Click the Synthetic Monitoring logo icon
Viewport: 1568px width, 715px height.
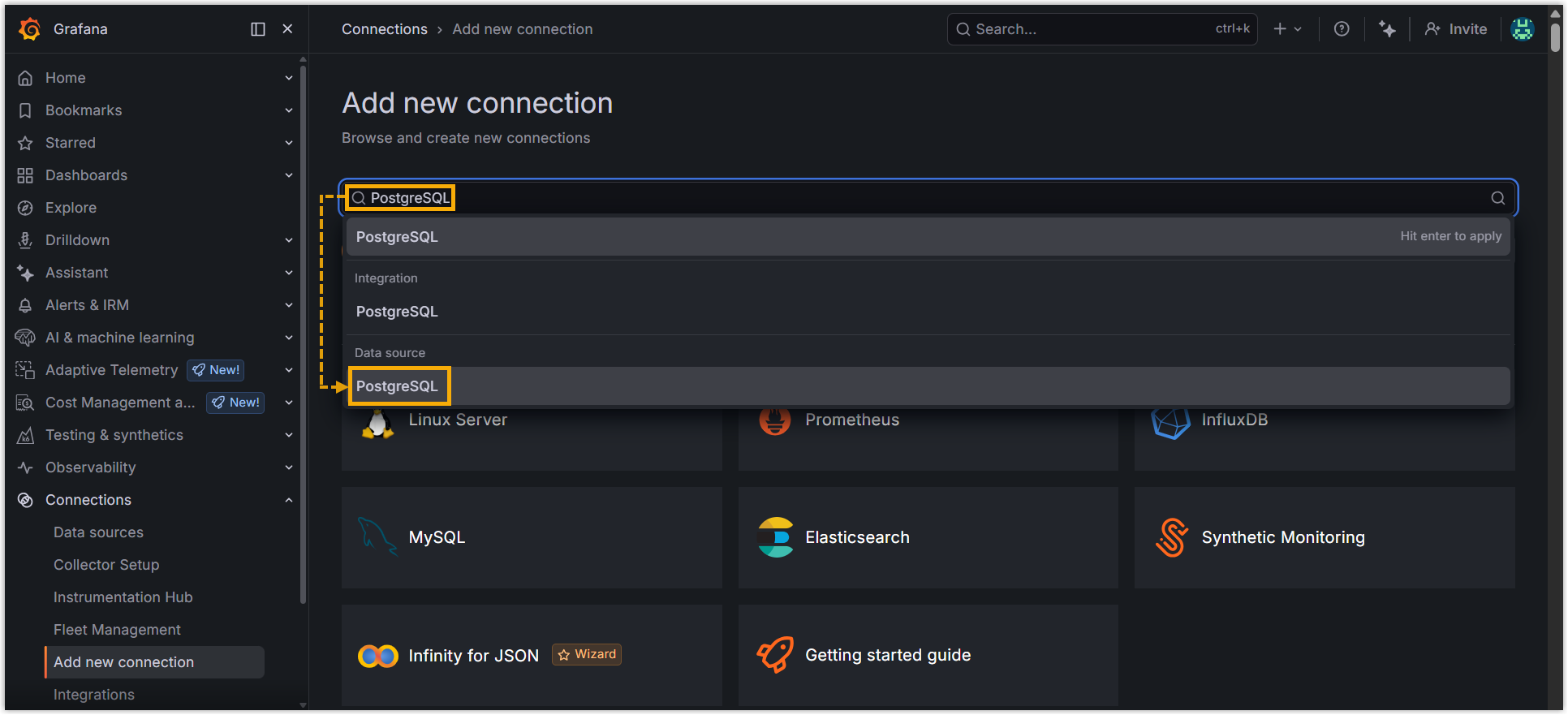click(1171, 537)
